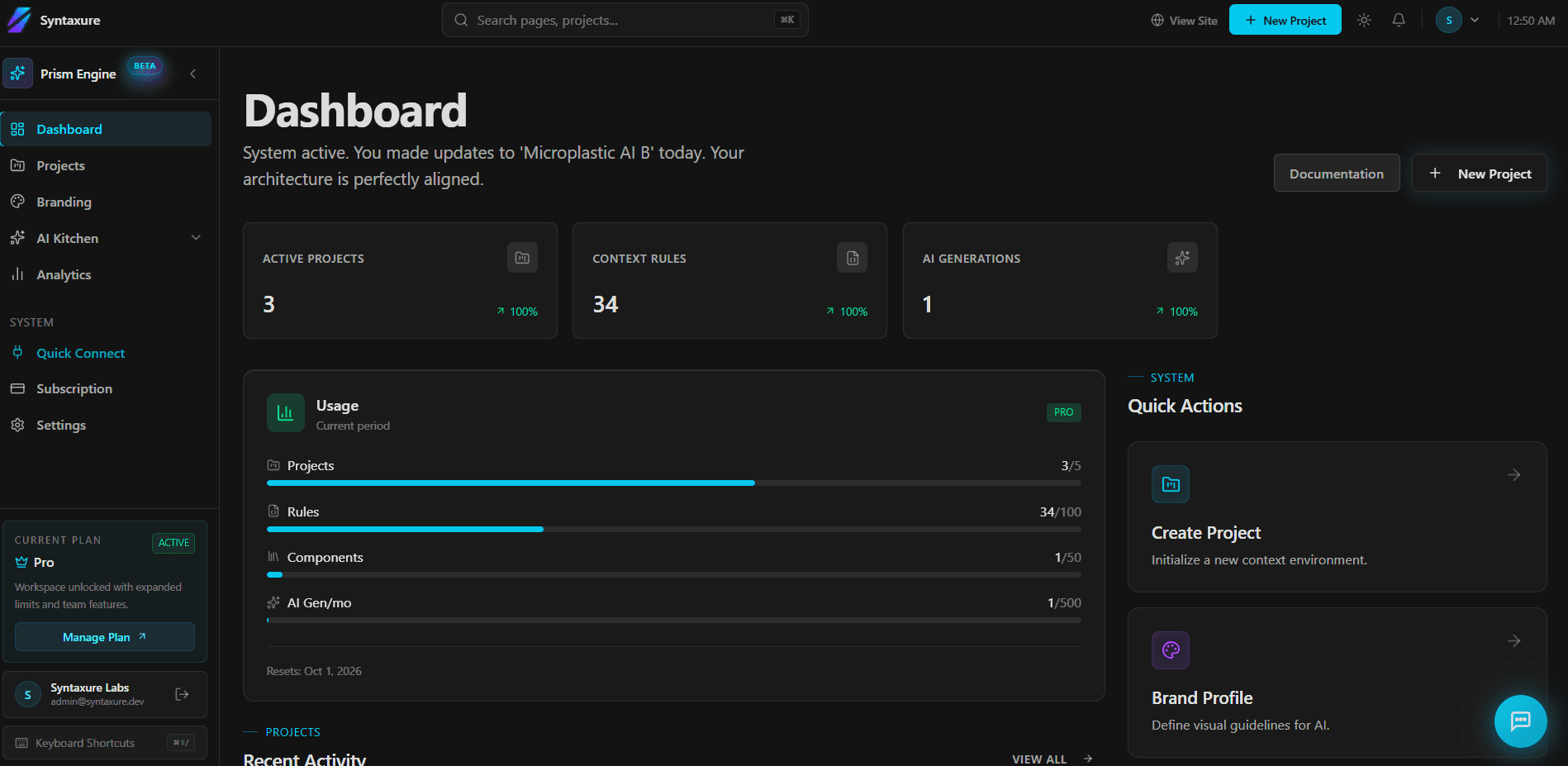The image size is (1568, 766).
Task: Click the arrow on Create Project card
Action: tap(1513, 475)
